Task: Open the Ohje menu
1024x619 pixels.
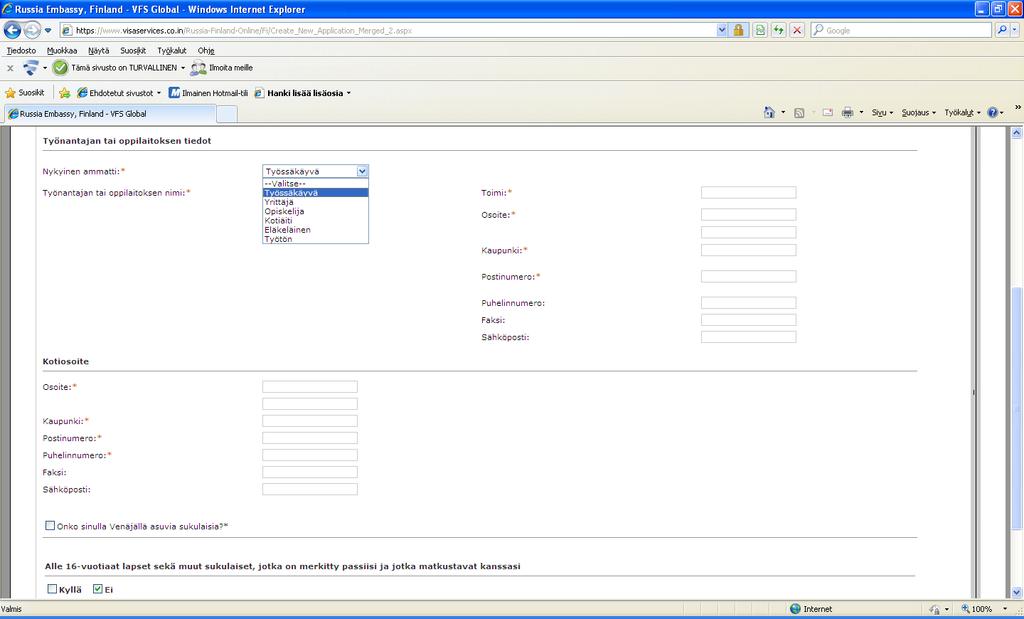Action: 206,50
